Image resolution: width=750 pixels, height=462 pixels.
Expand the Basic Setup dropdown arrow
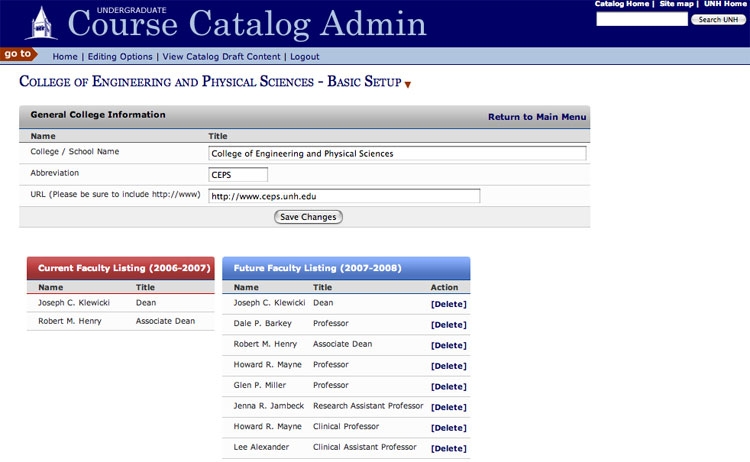point(408,85)
